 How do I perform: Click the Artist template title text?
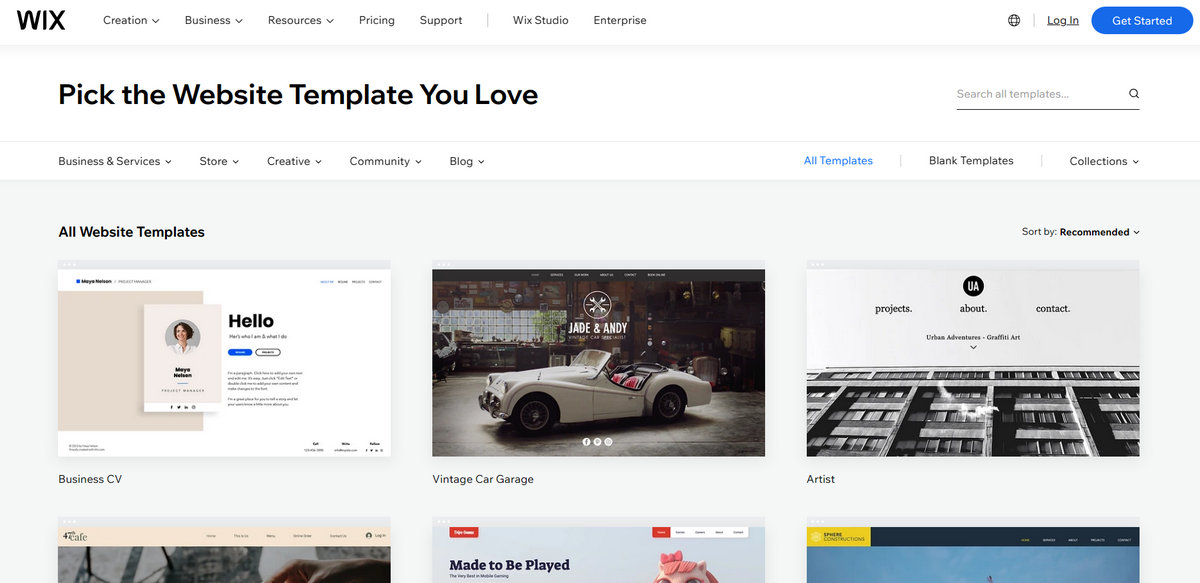821,479
